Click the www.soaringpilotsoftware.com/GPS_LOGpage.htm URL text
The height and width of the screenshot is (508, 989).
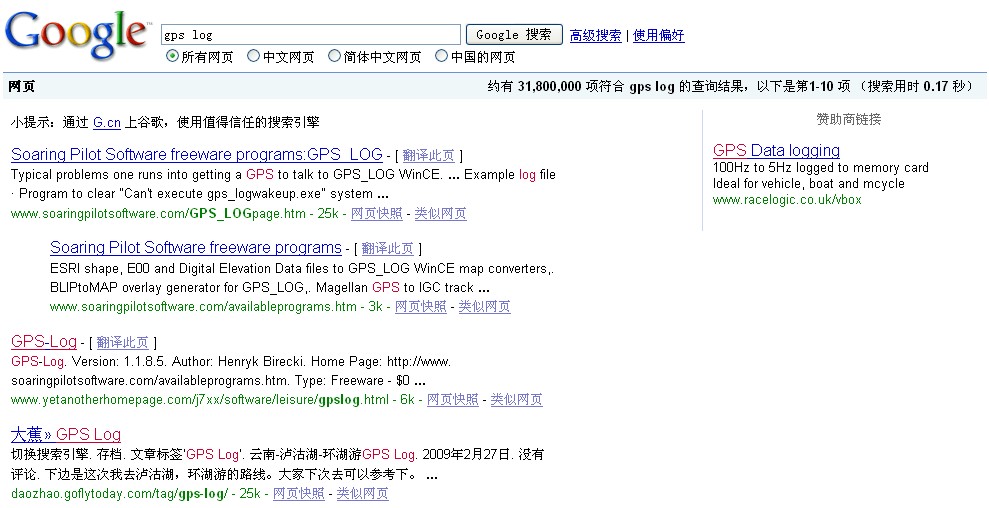coord(158,213)
